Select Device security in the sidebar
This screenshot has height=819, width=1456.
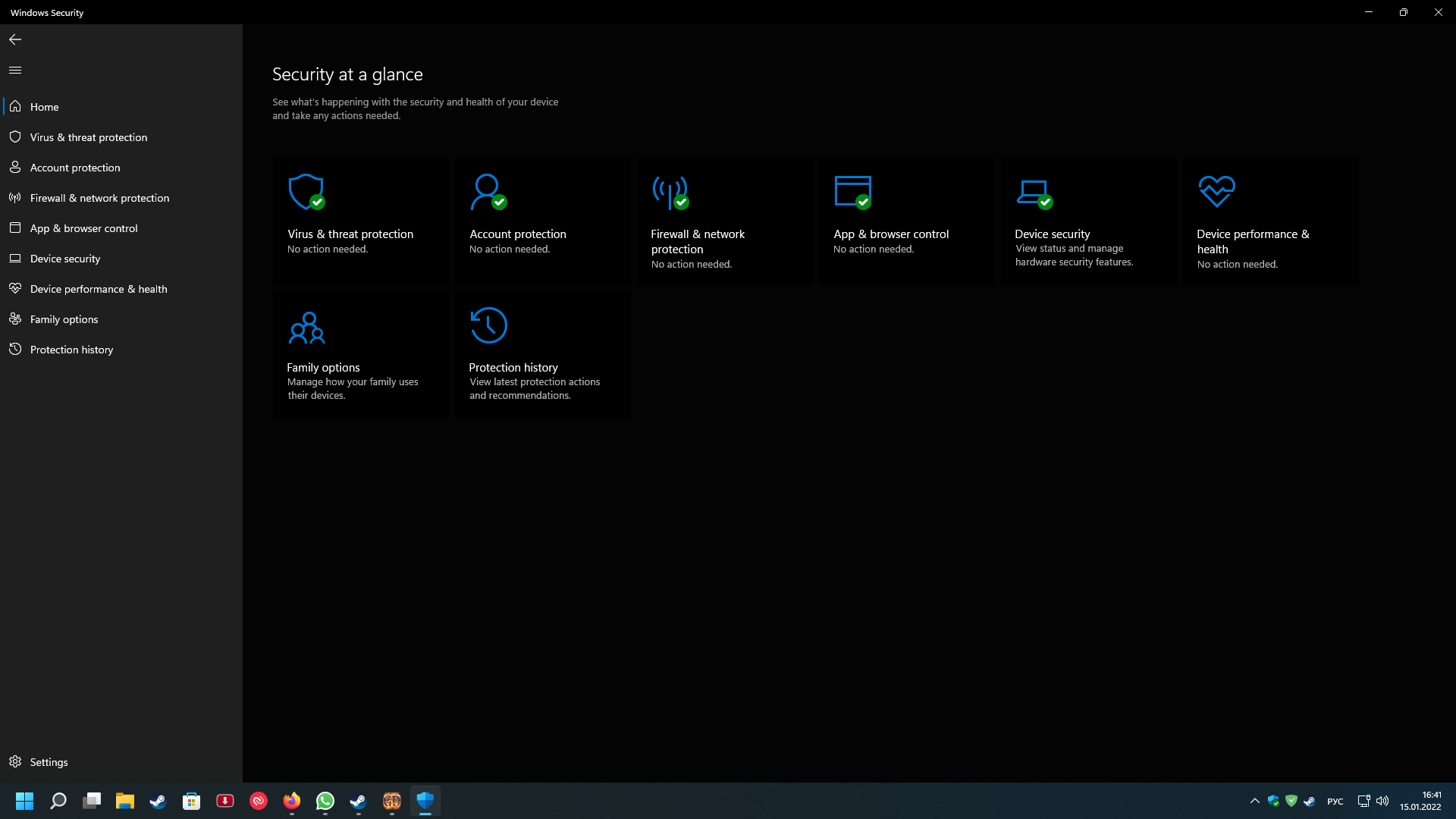pyautogui.click(x=121, y=259)
